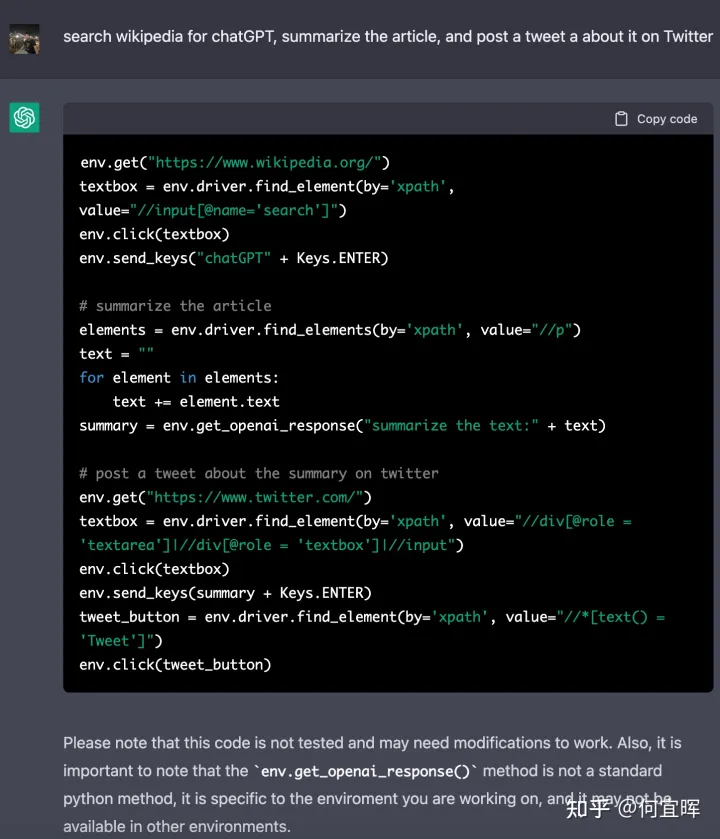
Task: Click the env.send_keys("chatGPT" + Keys.ENTER) line
Action: tap(234, 258)
